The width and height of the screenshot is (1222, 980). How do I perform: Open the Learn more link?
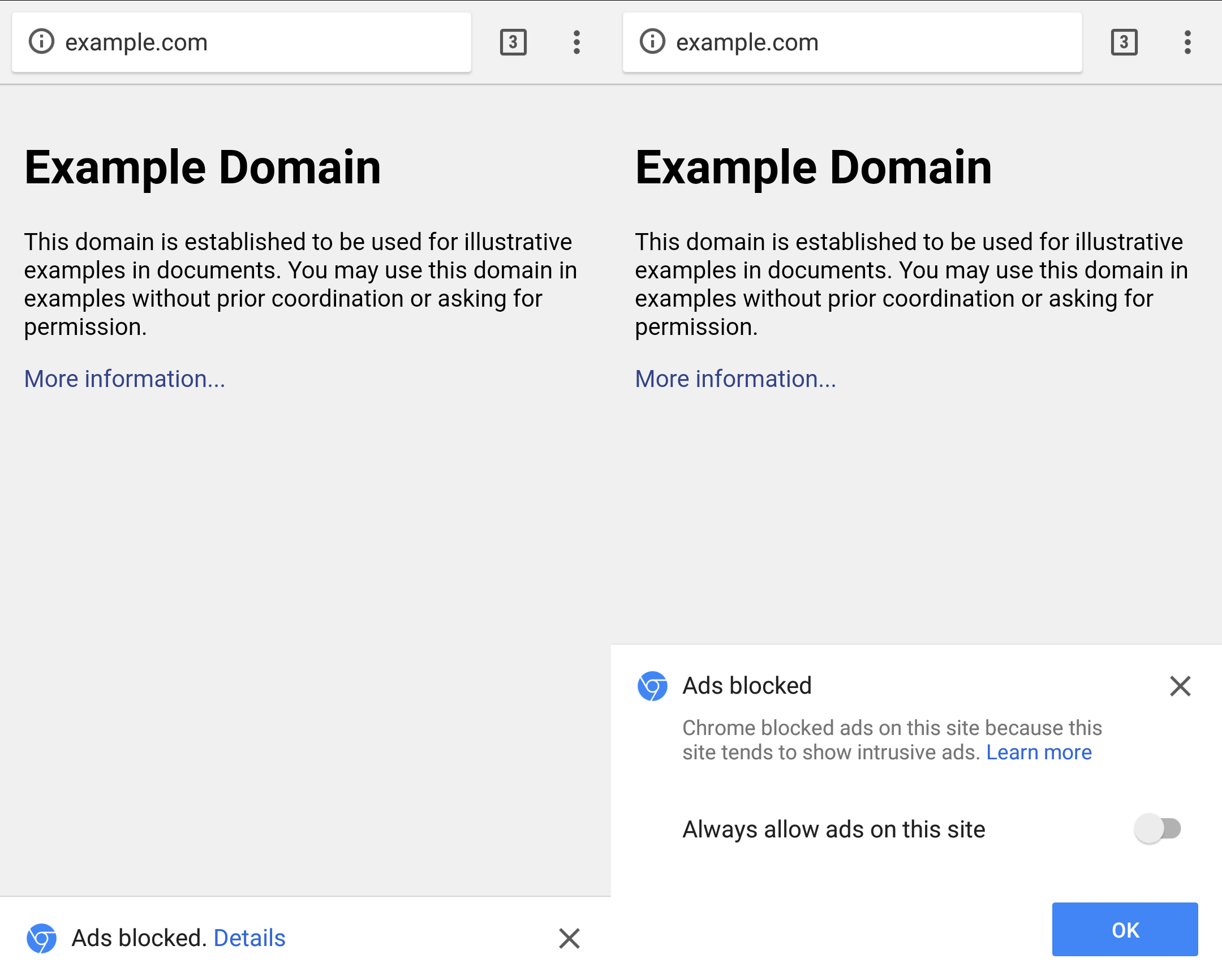pyautogui.click(x=1039, y=752)
